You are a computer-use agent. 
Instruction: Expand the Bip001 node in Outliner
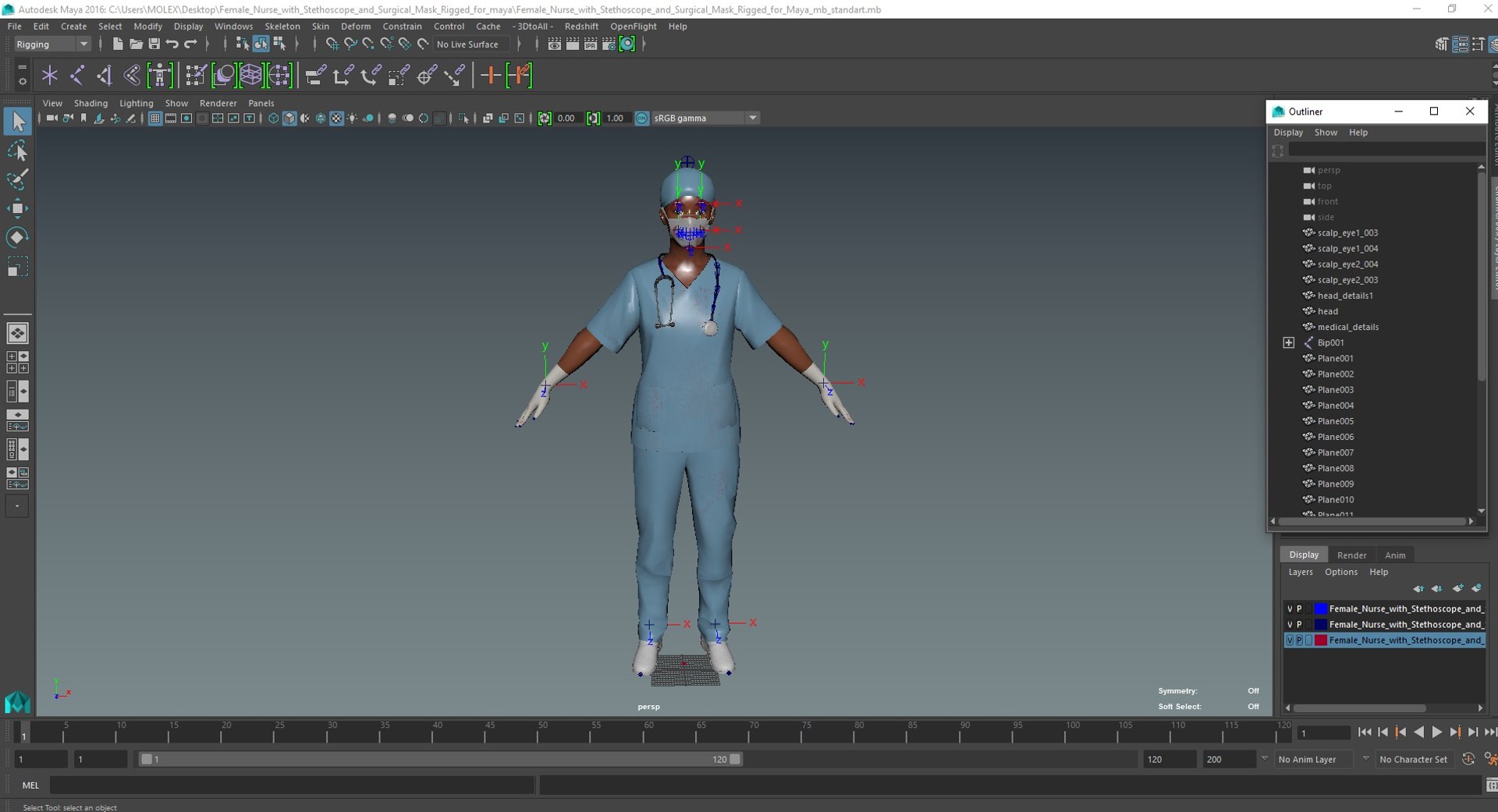tap(1289, 343)
